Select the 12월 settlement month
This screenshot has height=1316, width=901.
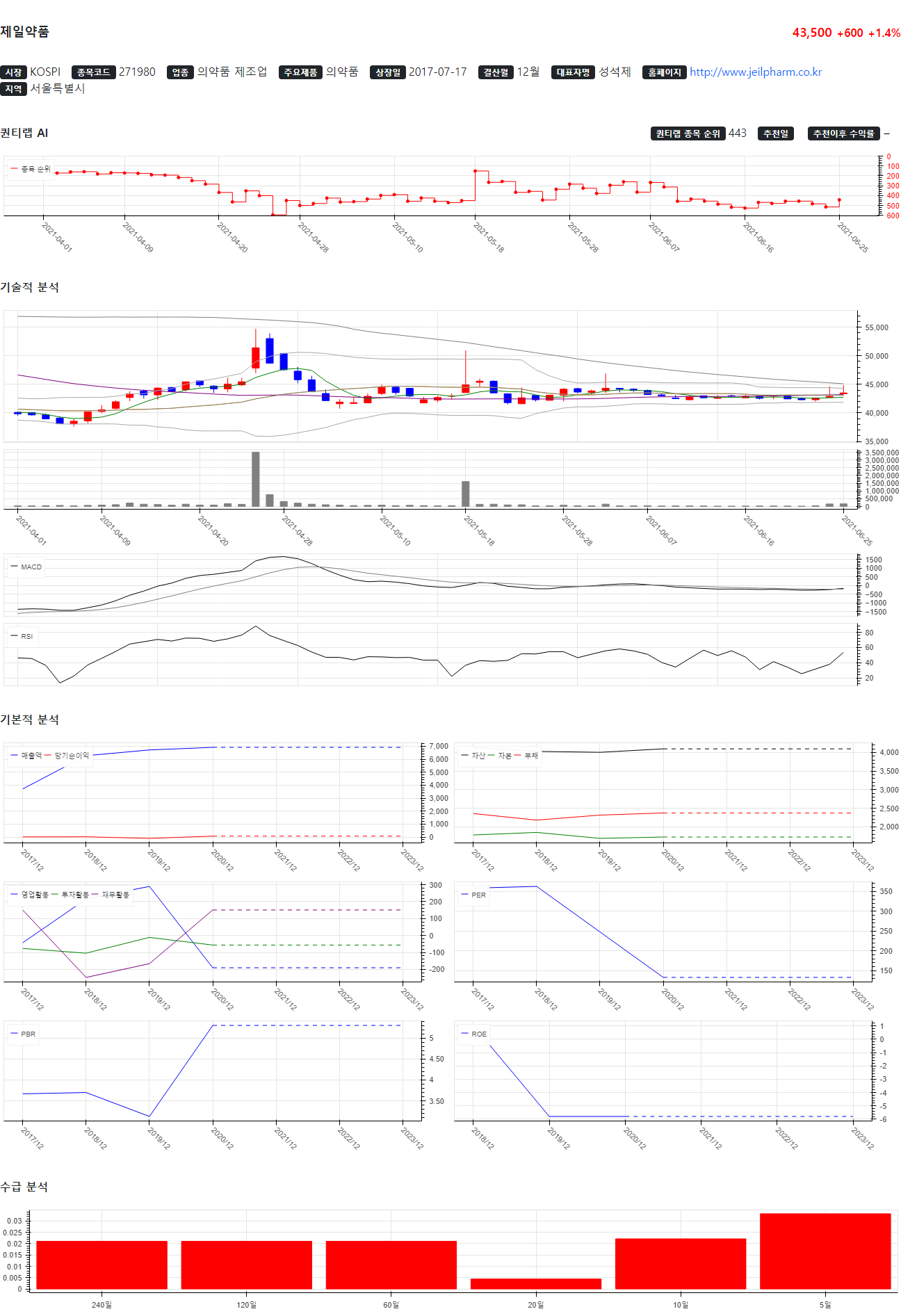[528, 72]
